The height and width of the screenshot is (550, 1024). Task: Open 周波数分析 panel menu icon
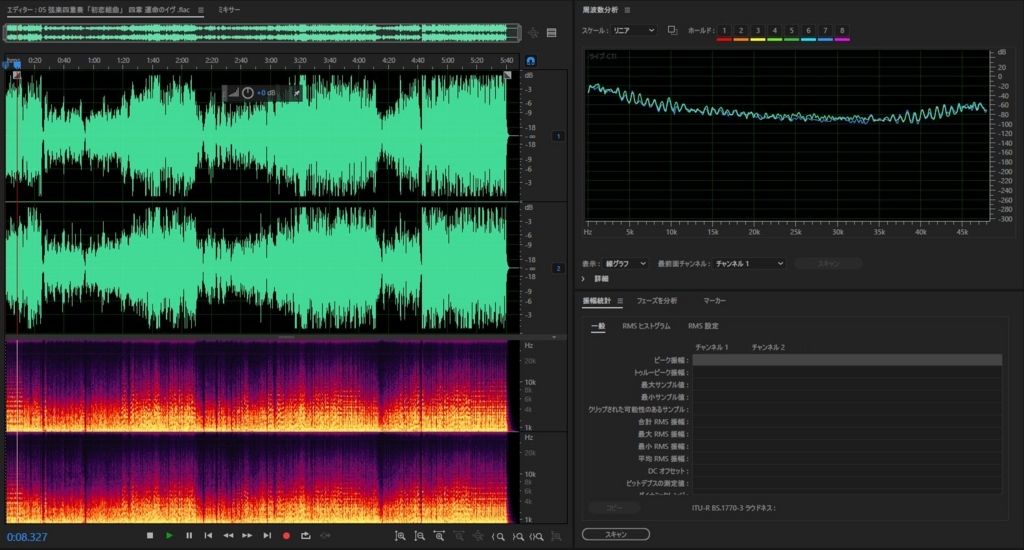pyautogui.click(x=628, y=10)
